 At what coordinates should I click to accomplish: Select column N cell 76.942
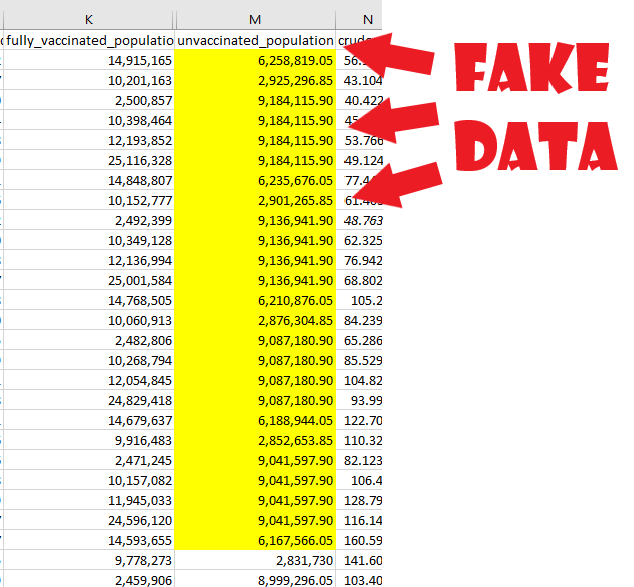tap(359, 260)
